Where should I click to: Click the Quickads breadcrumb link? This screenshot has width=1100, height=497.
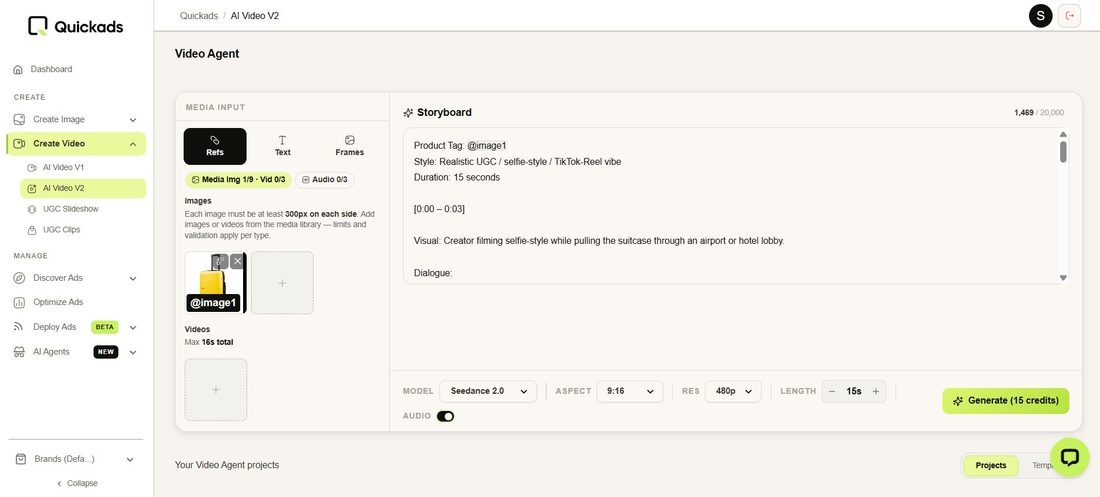199,15
